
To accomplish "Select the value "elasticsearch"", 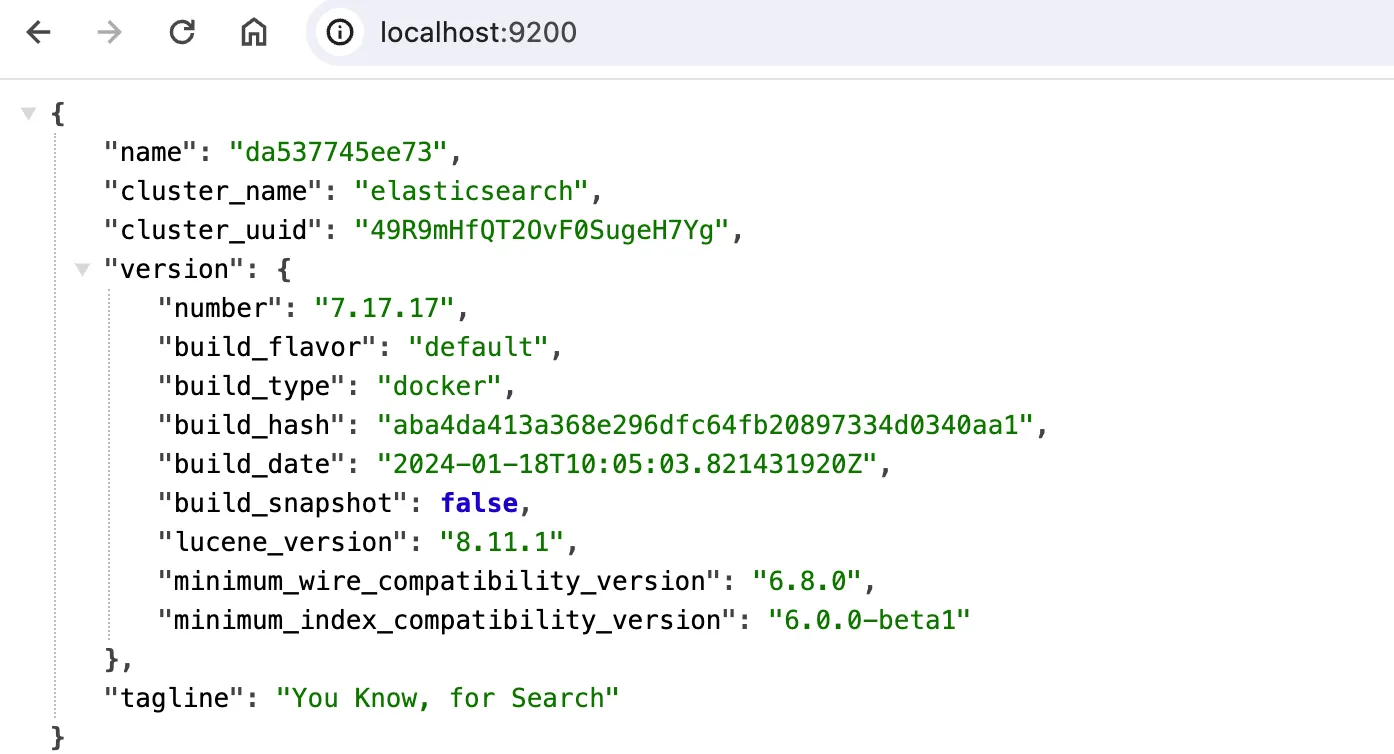I will 470,191.
